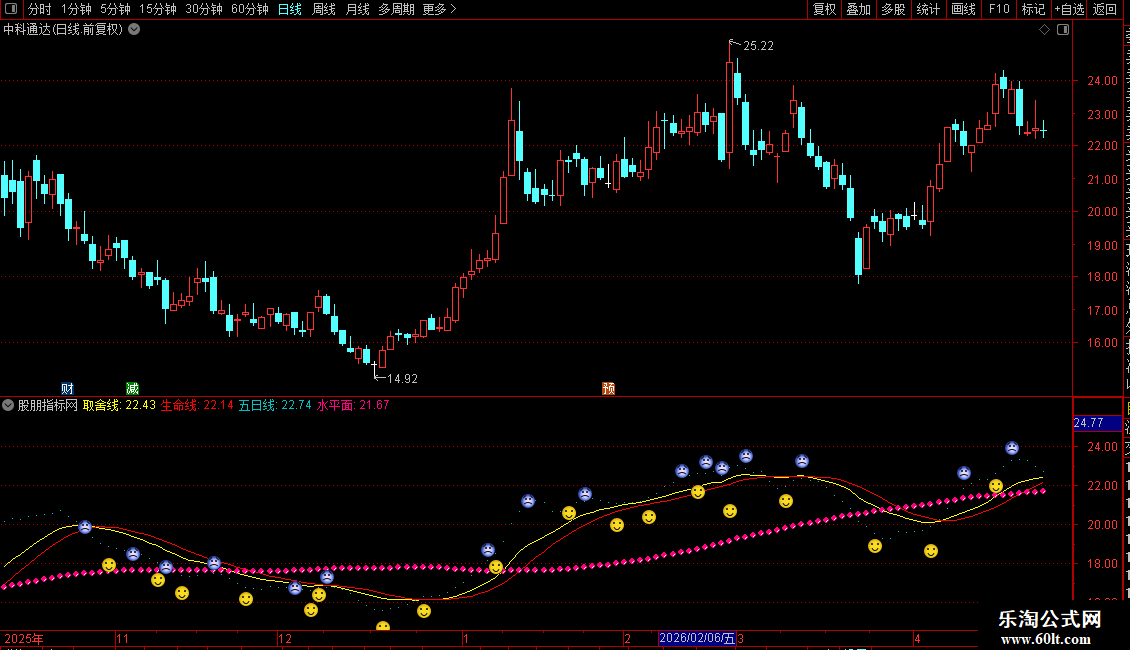Click the panel layout icon at top-left
This screenshot has width=1130, height=650.
(x=11, y=9)
